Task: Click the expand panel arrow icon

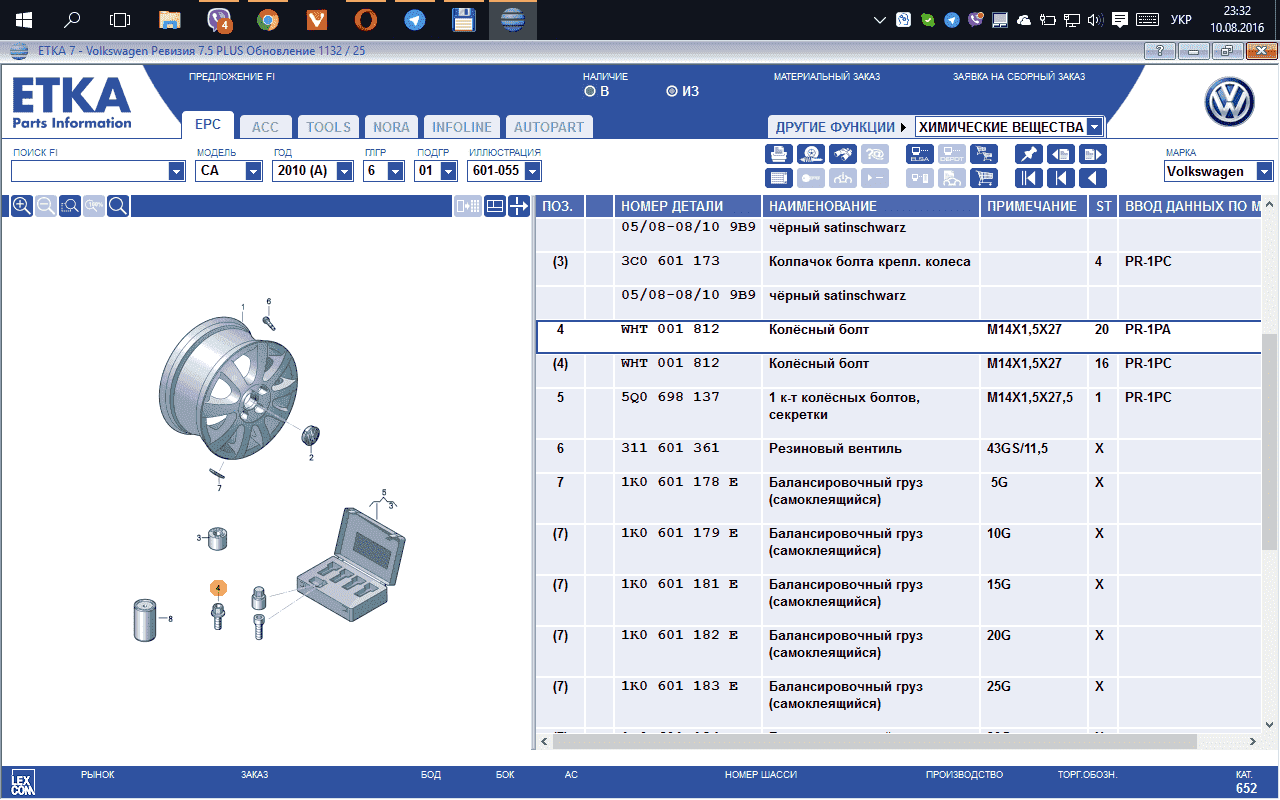Action: [x=519, y=206]
